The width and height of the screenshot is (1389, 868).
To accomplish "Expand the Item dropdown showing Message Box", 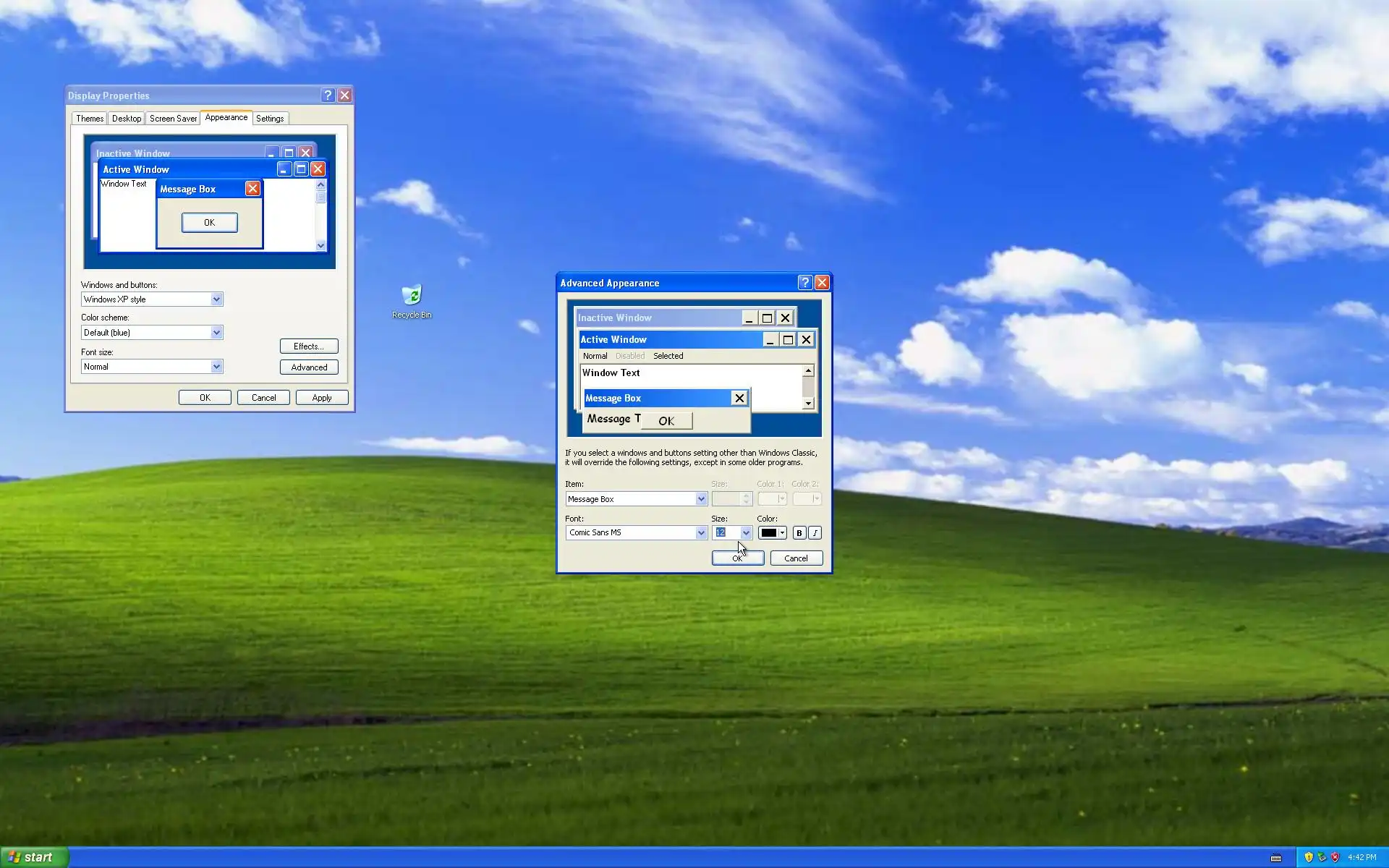I will tap(700, 499).
